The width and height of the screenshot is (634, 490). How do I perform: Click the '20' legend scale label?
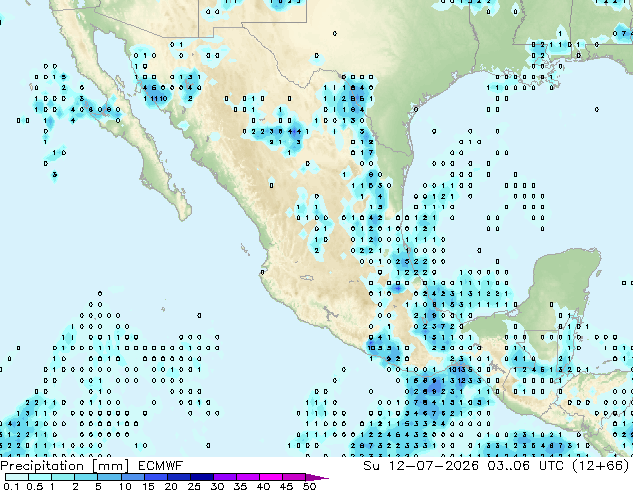point(171,486)
